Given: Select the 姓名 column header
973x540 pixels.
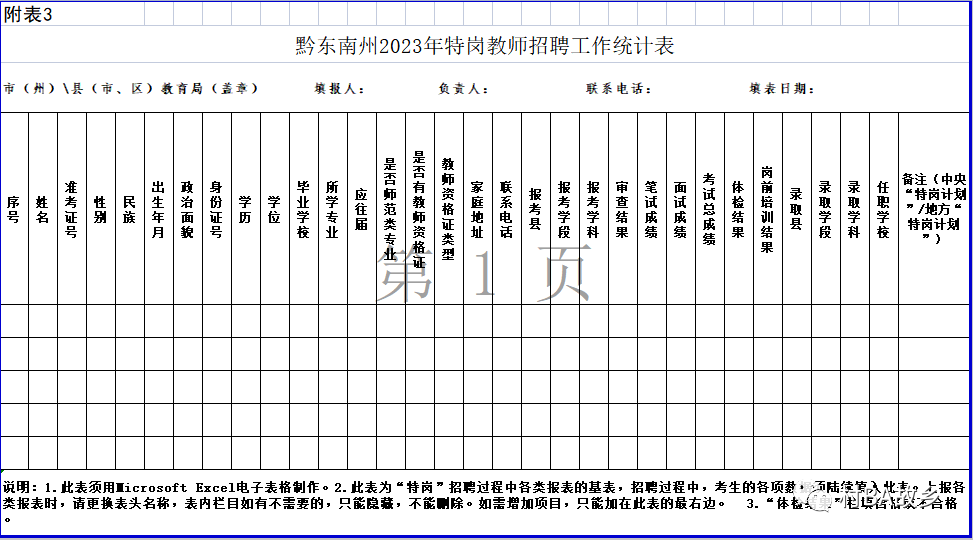Looking at the screenshot, I should click(x=43, y=209).
